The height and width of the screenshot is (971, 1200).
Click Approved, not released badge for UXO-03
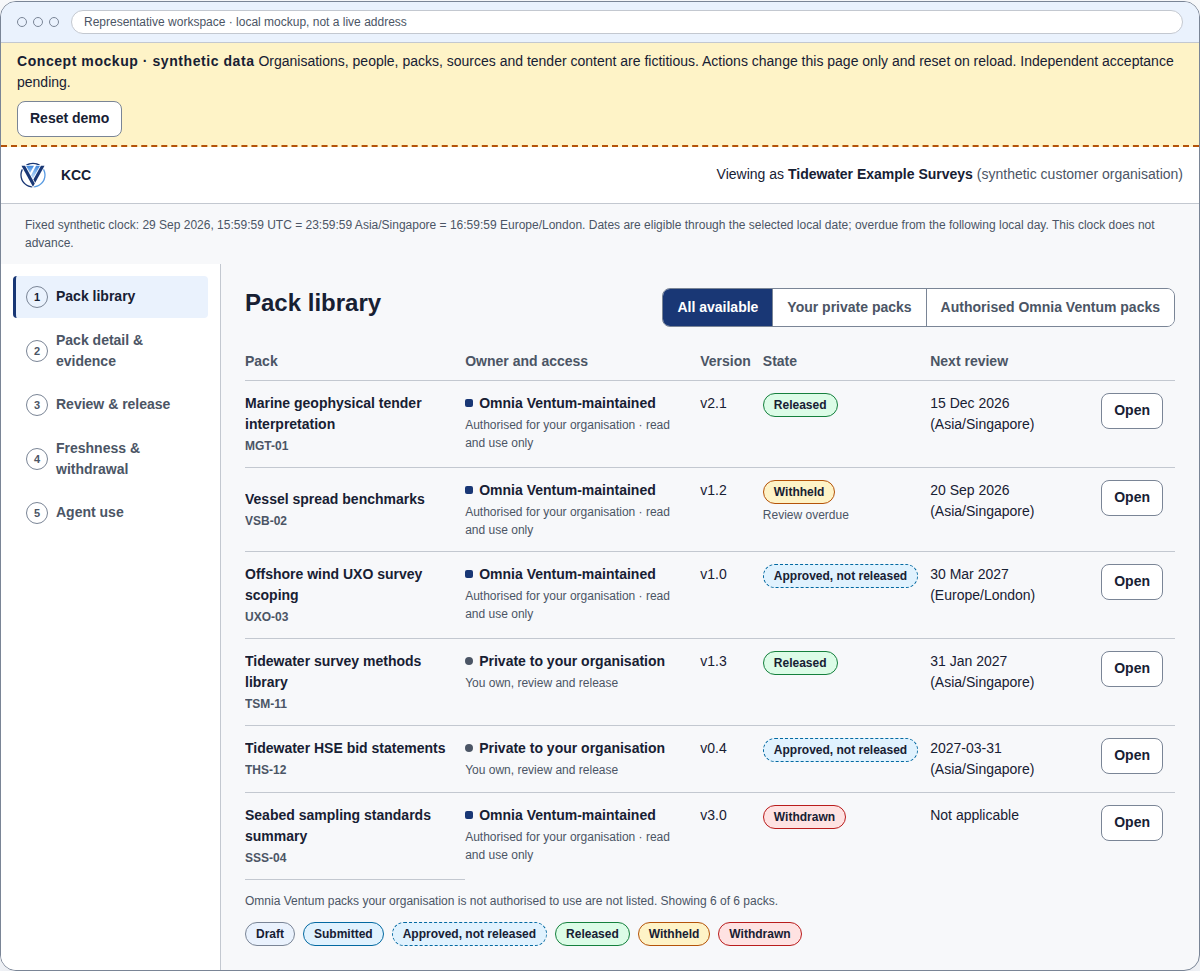840,576
